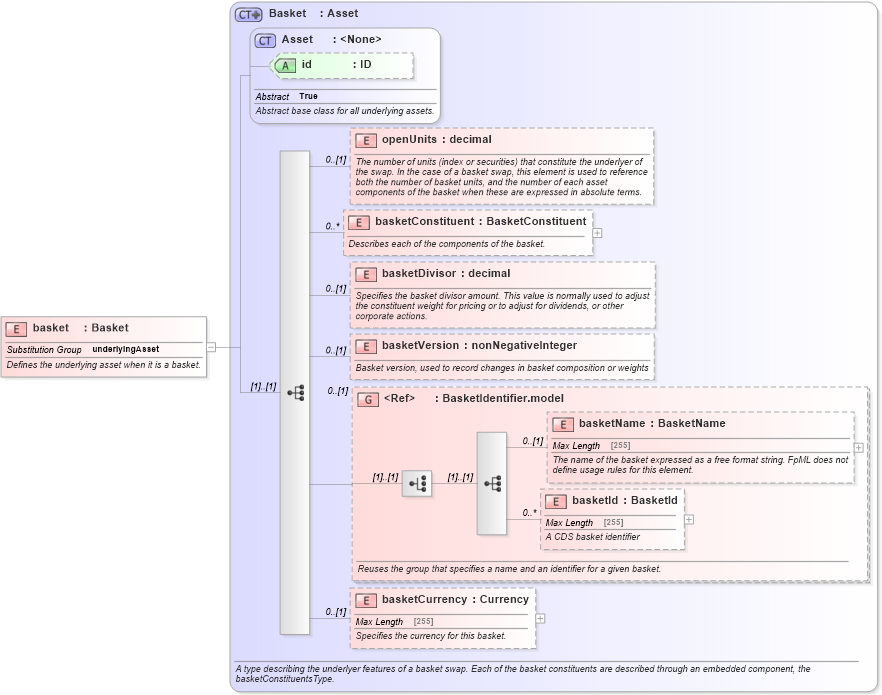Click the E icon beside basketId
Viewport: 882px width, 695px height.
coord(556,502)
